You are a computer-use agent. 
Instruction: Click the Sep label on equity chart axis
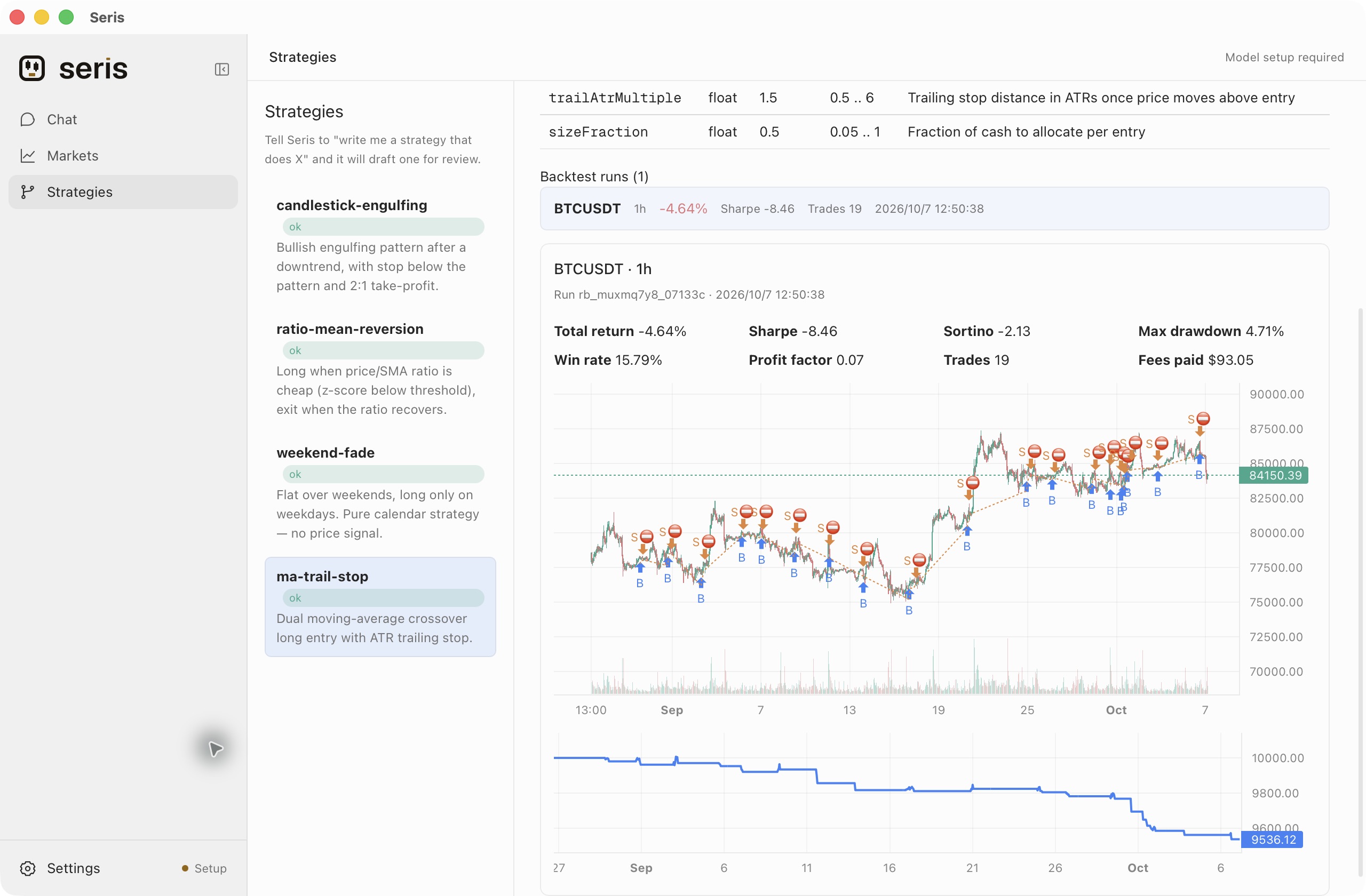[x=641, y=867]
